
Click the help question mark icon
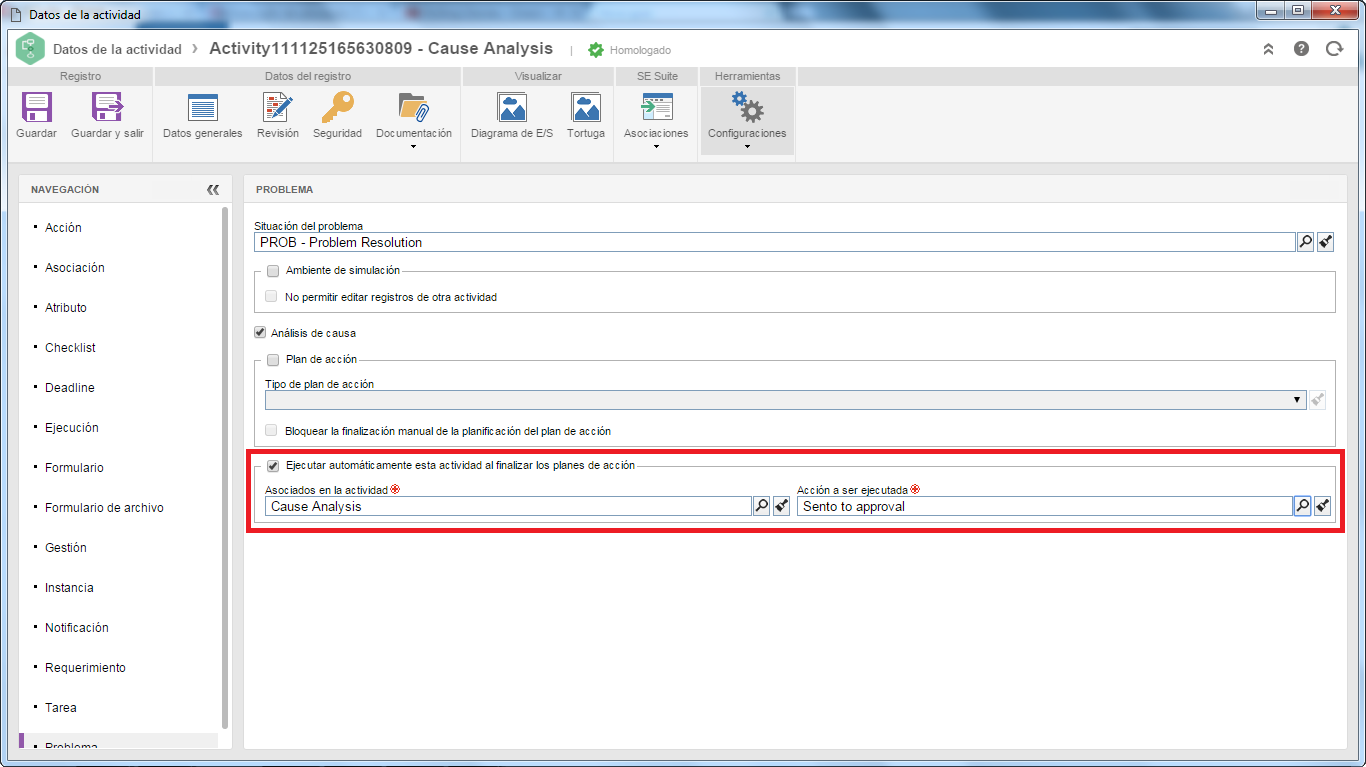click(1301, 48)
